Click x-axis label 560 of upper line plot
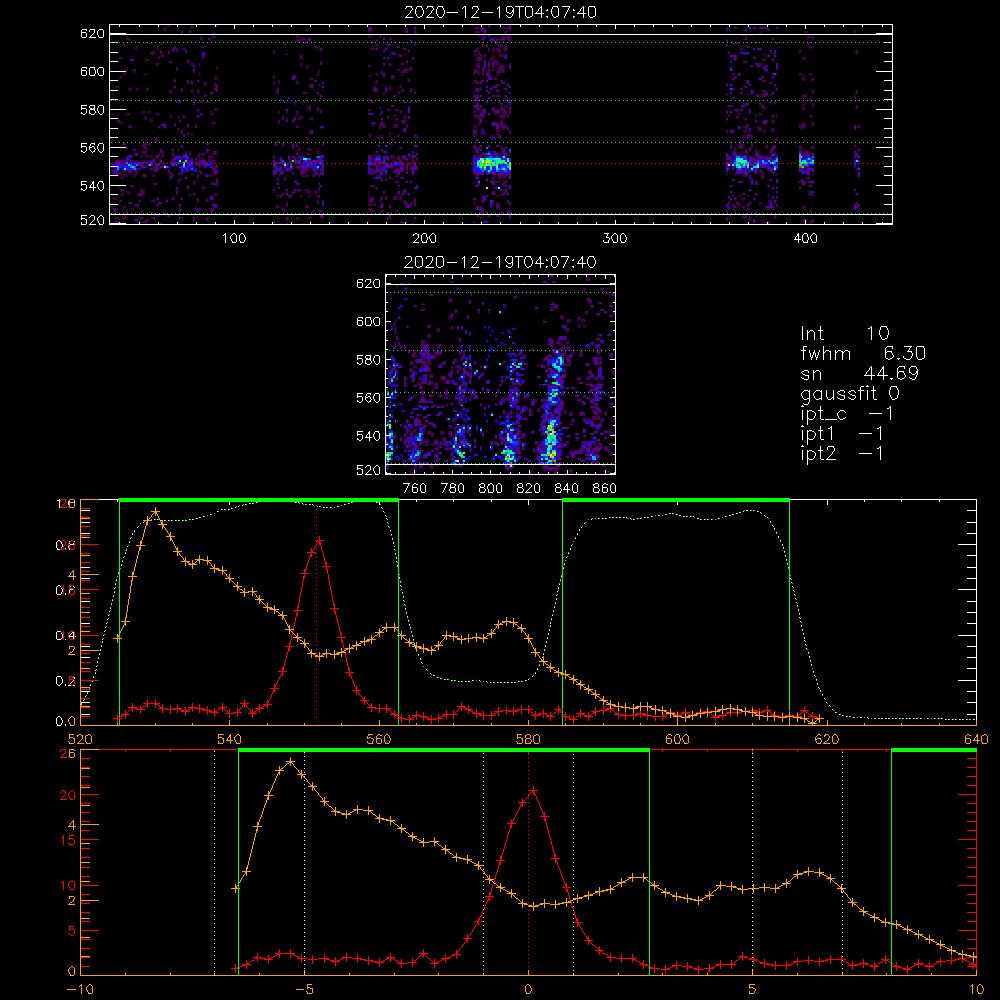Screen dimensions: 1000x1000 379,739
